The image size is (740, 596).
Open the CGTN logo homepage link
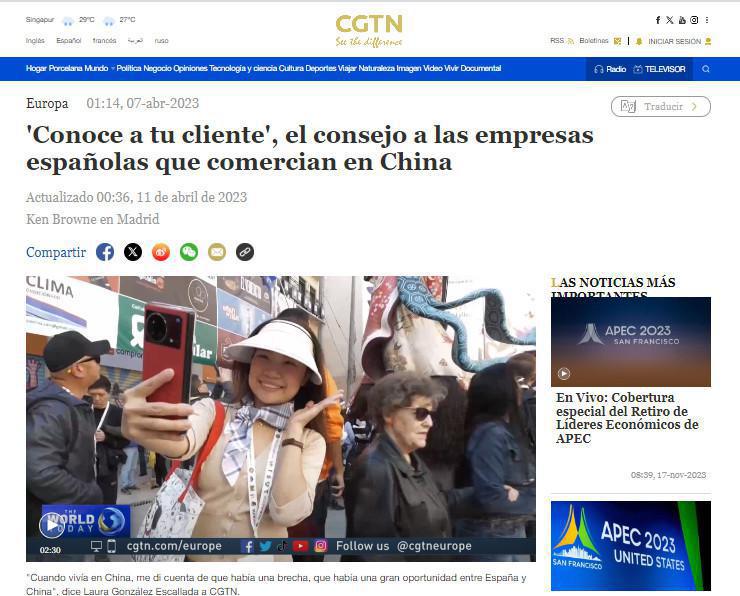coord(369,31)
